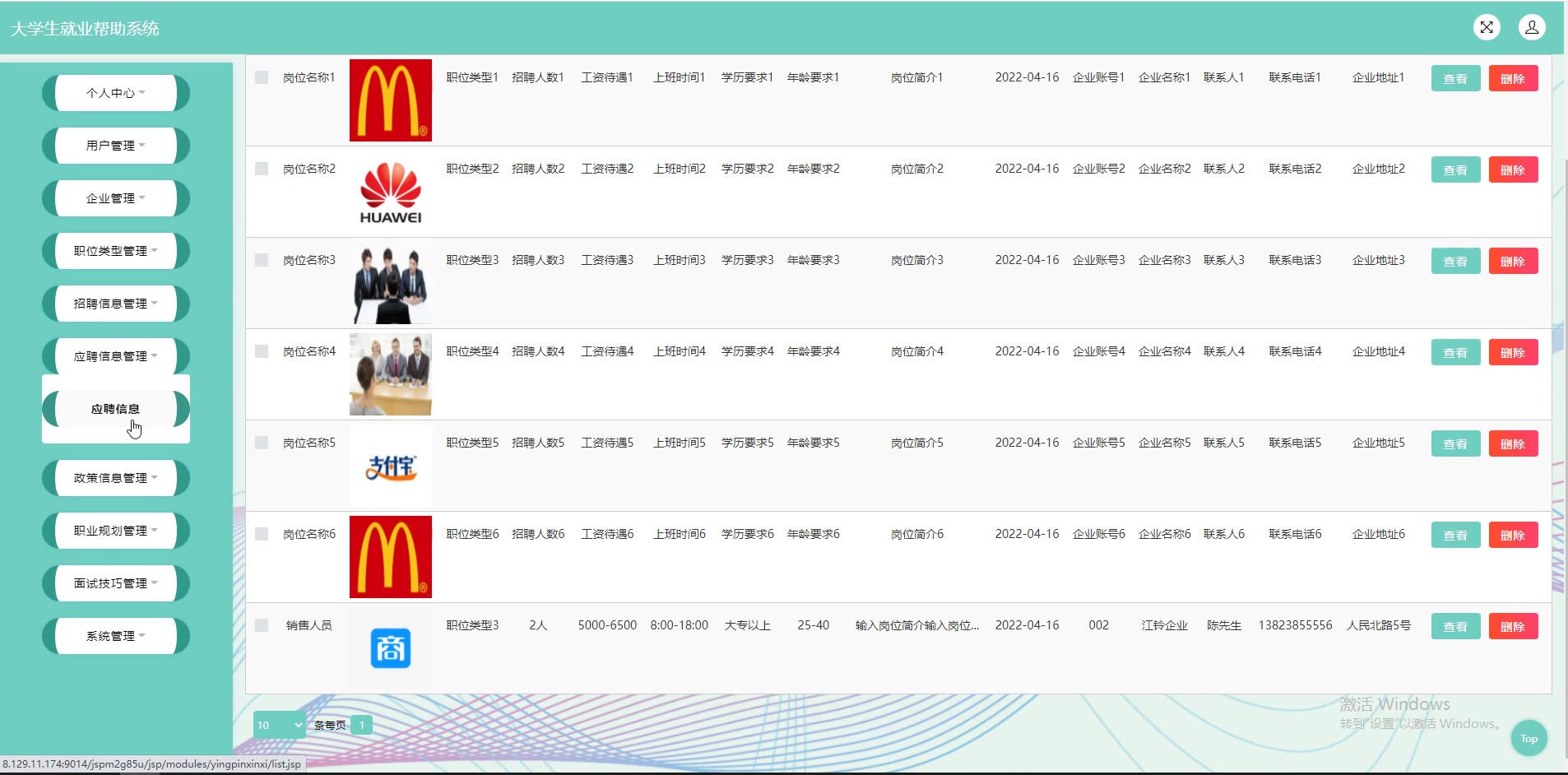Select checkbox for 岗位名称6 row
The image size is (1568, 775).
[262, 534]
